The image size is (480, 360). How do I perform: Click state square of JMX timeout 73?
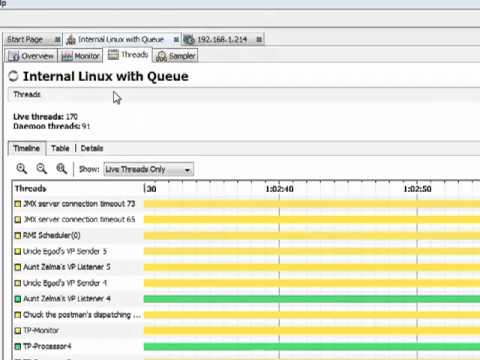(18, 204)
